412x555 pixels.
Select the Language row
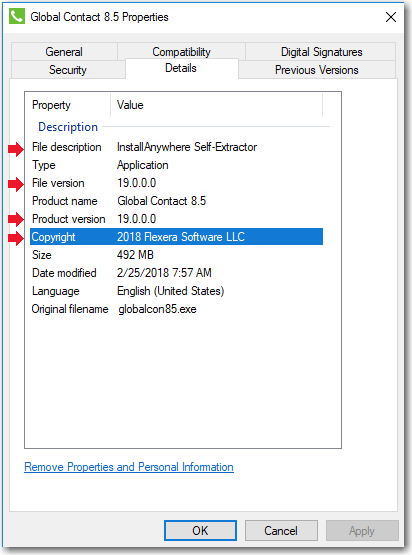click(x=177, y=291)
